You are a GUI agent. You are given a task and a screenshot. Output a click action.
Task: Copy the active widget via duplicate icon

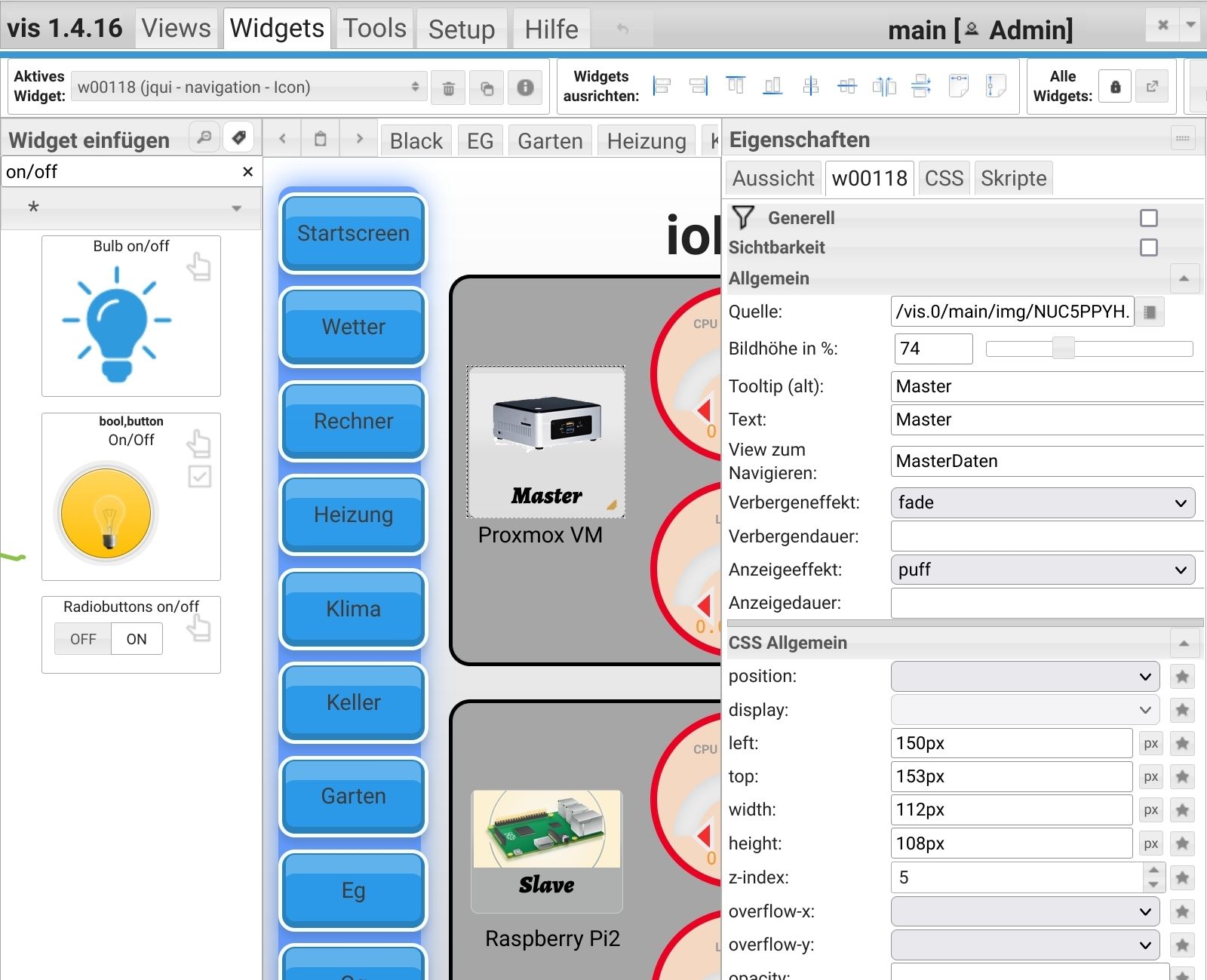pos(487,88)
